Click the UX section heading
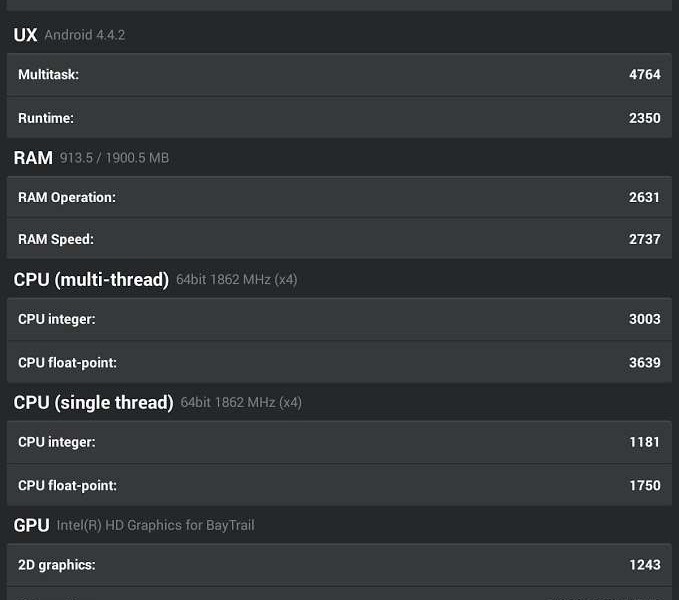679x600 pixels. pos(25,35)
